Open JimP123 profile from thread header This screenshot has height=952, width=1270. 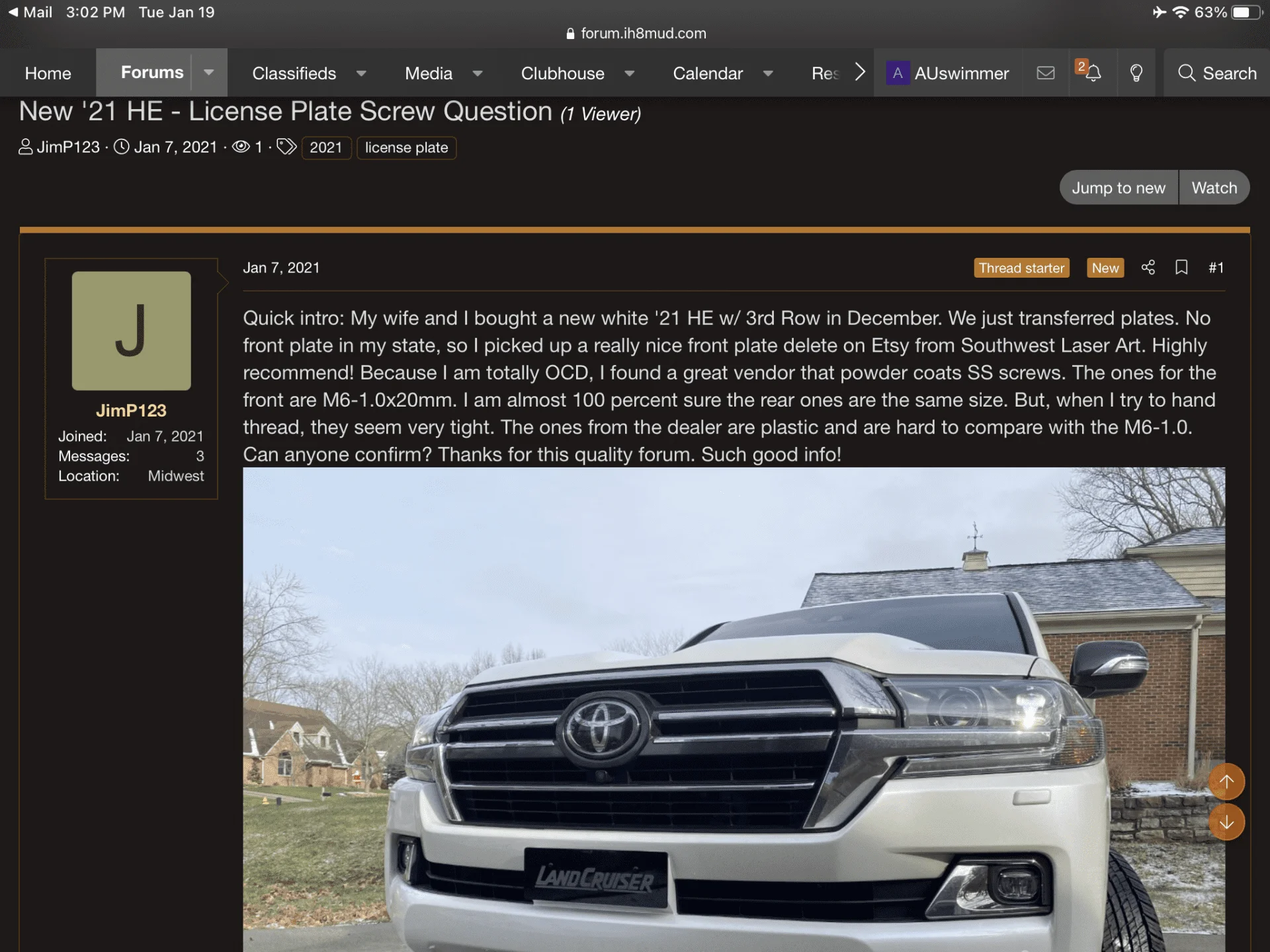[68, 147]
